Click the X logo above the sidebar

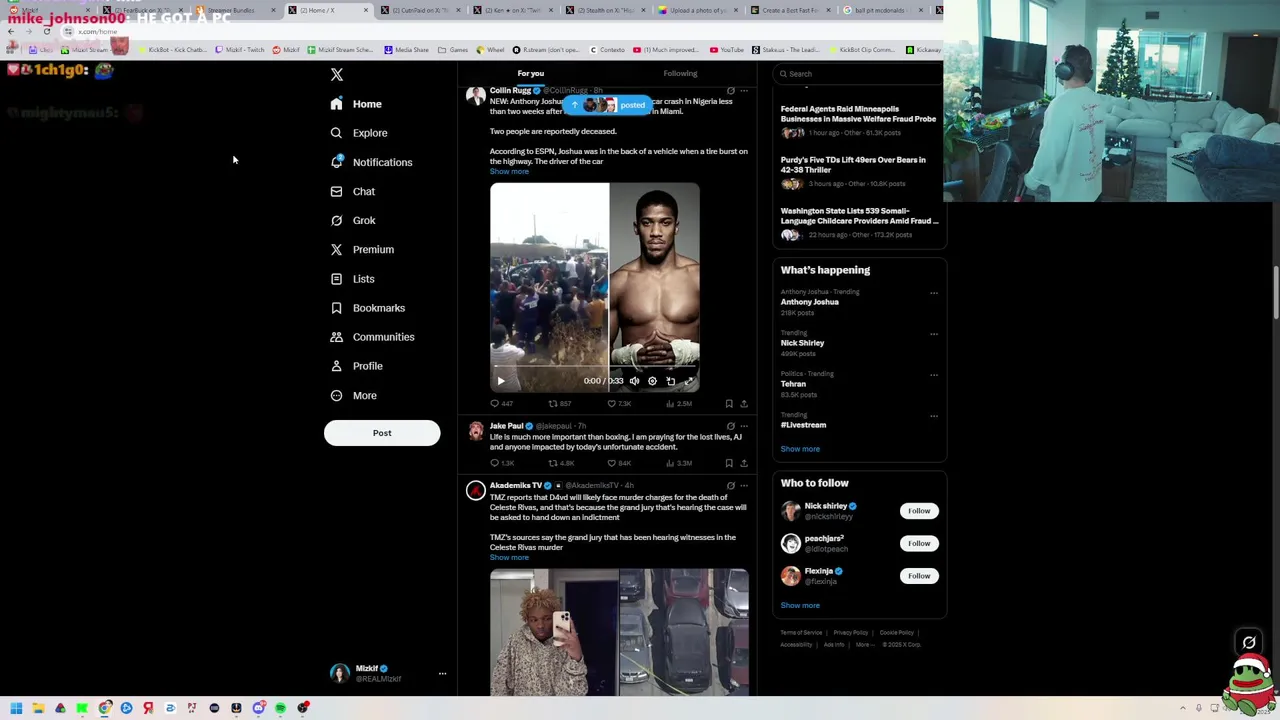click(x=337, y=75)
